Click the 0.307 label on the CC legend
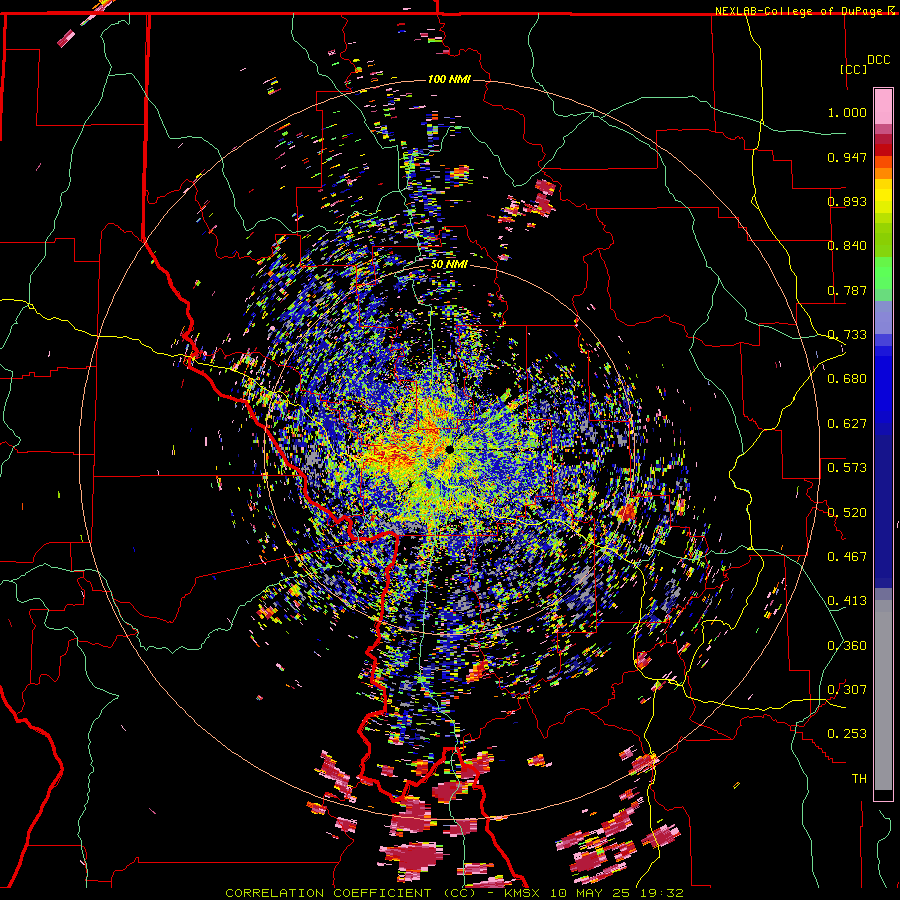This screenshot has width=900, height=900. click(847, 690)
